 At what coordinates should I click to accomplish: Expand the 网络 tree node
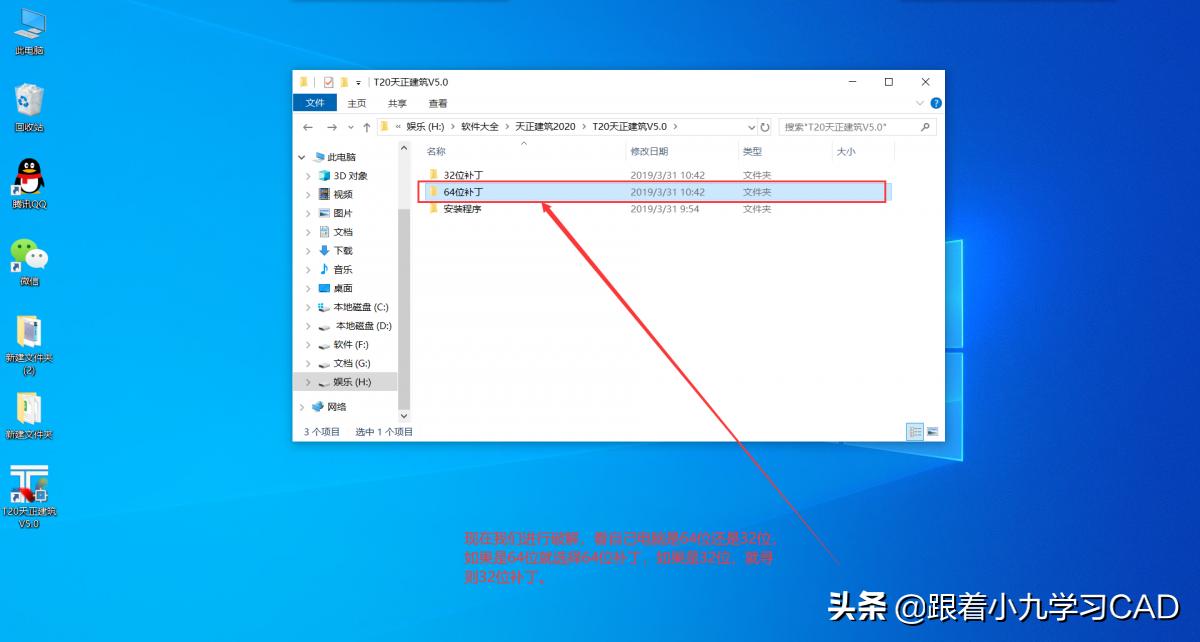302,407
